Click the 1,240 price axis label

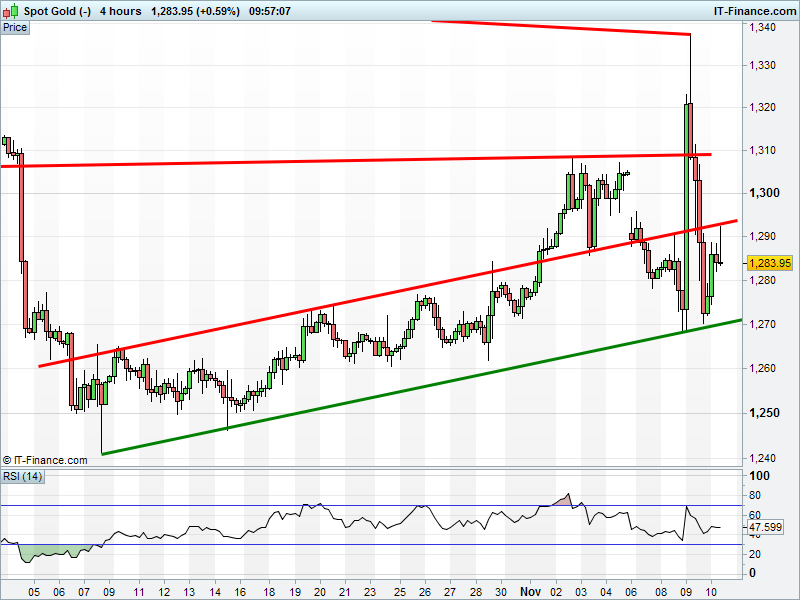point(762,458)
